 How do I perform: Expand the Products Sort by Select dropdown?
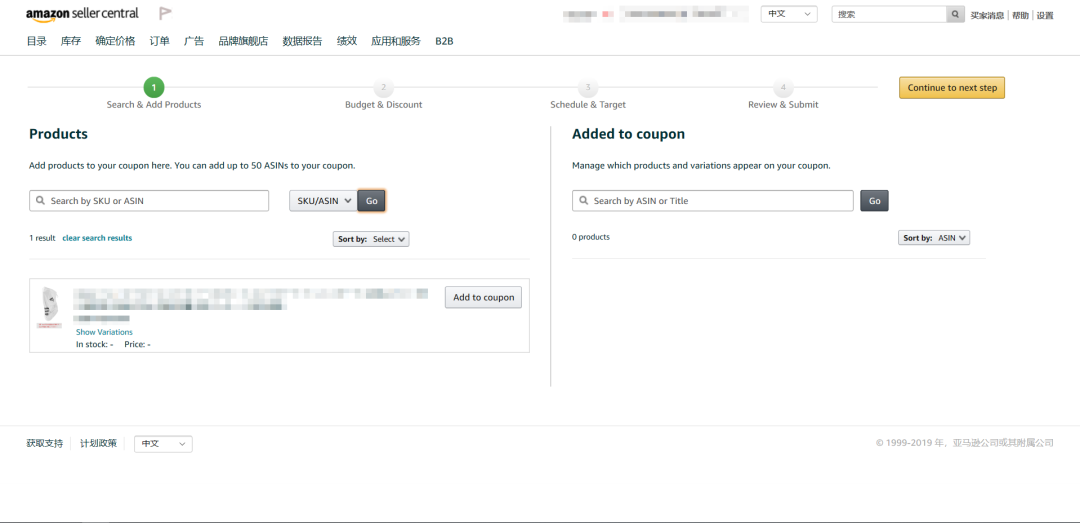(x=372, y=239)
